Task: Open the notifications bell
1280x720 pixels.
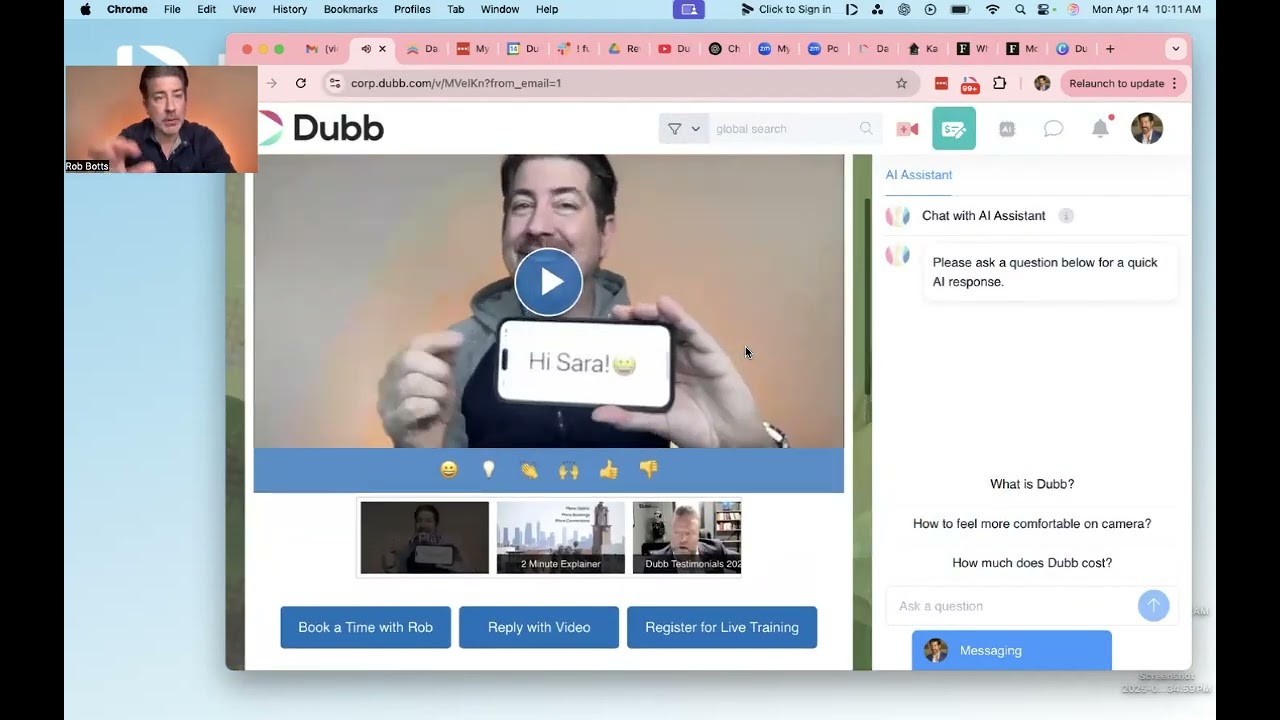Action: [1100, 128]
